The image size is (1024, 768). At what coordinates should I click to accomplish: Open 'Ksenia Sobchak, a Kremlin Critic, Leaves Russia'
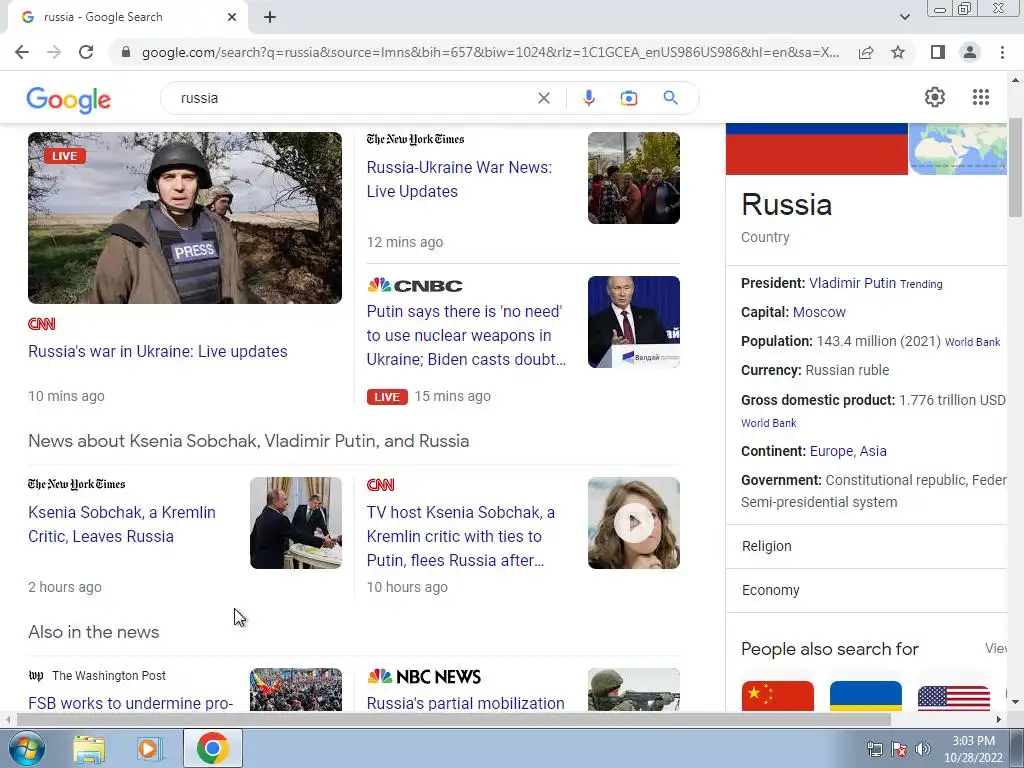pos(121,524)
